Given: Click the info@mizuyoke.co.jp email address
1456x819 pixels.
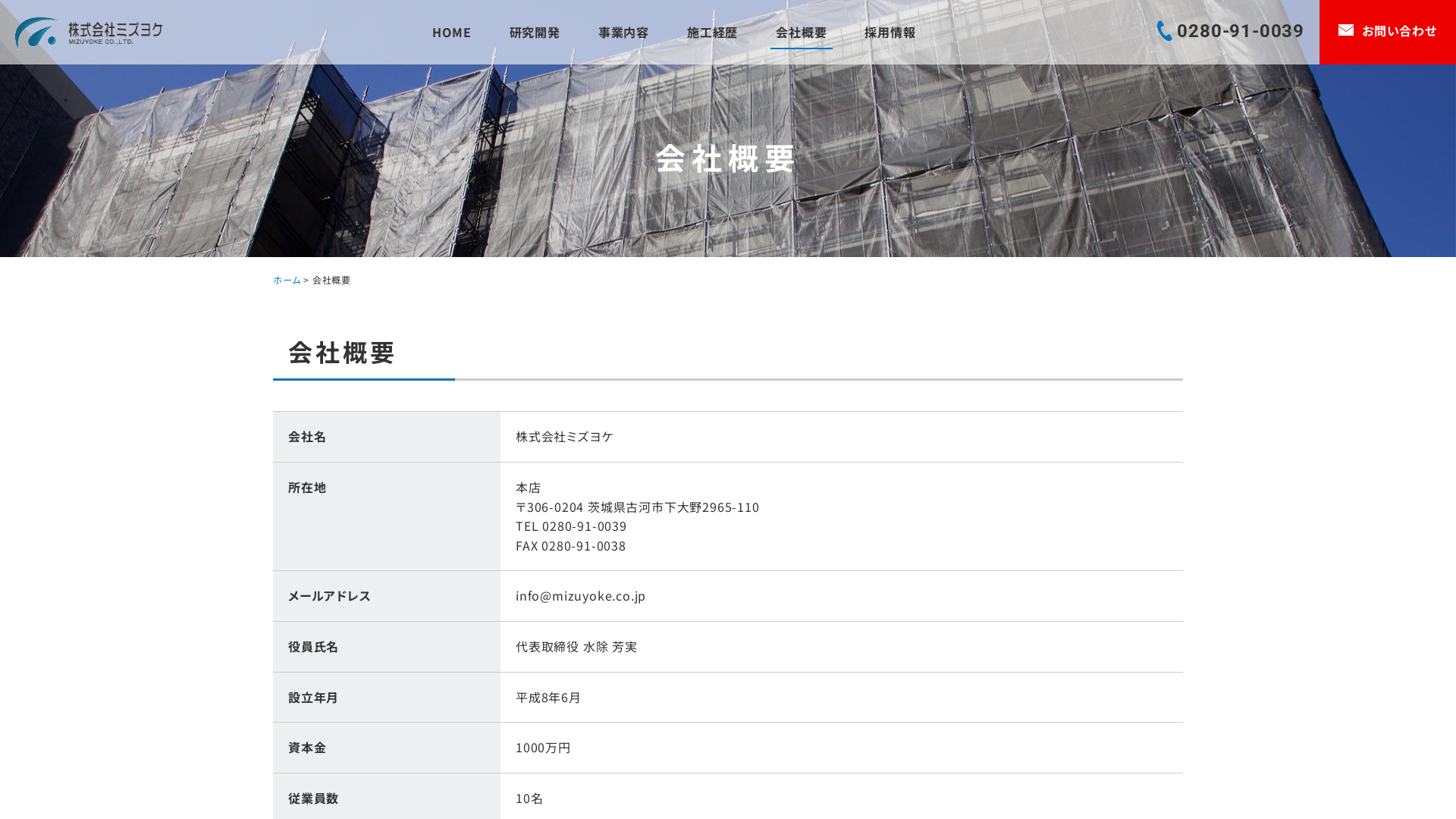Looking at the screenshot, I should coord(580,596).
